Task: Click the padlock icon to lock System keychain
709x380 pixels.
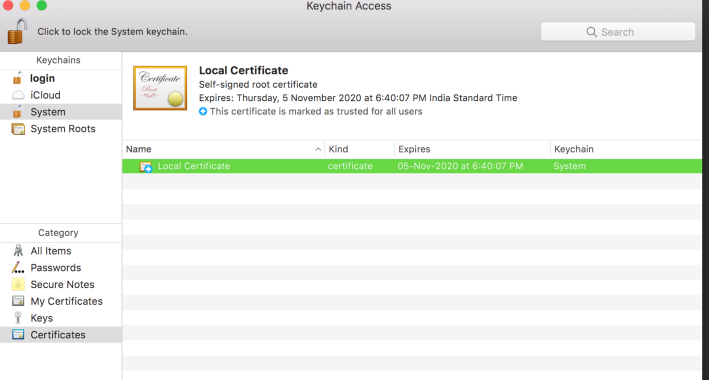Action: pyautogui.click(x=17, y=32)
